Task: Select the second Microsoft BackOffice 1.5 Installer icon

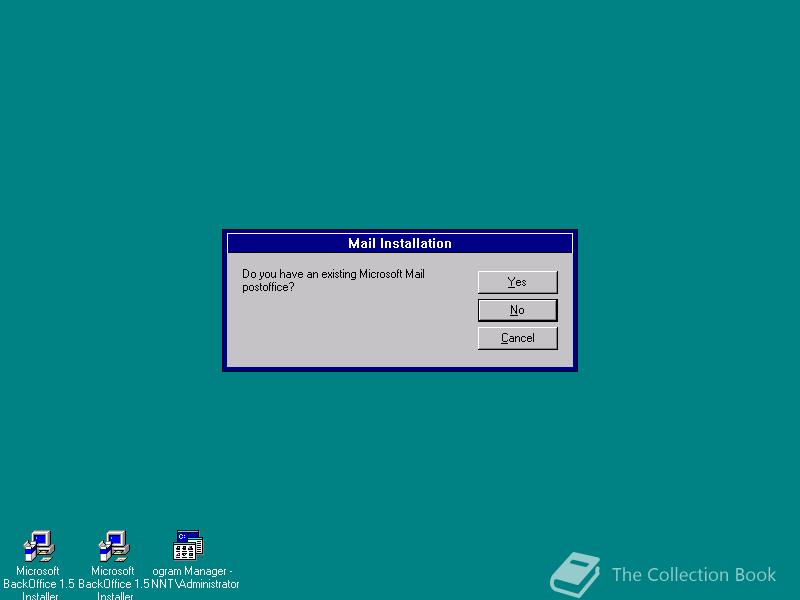Action: click(114, 546)
